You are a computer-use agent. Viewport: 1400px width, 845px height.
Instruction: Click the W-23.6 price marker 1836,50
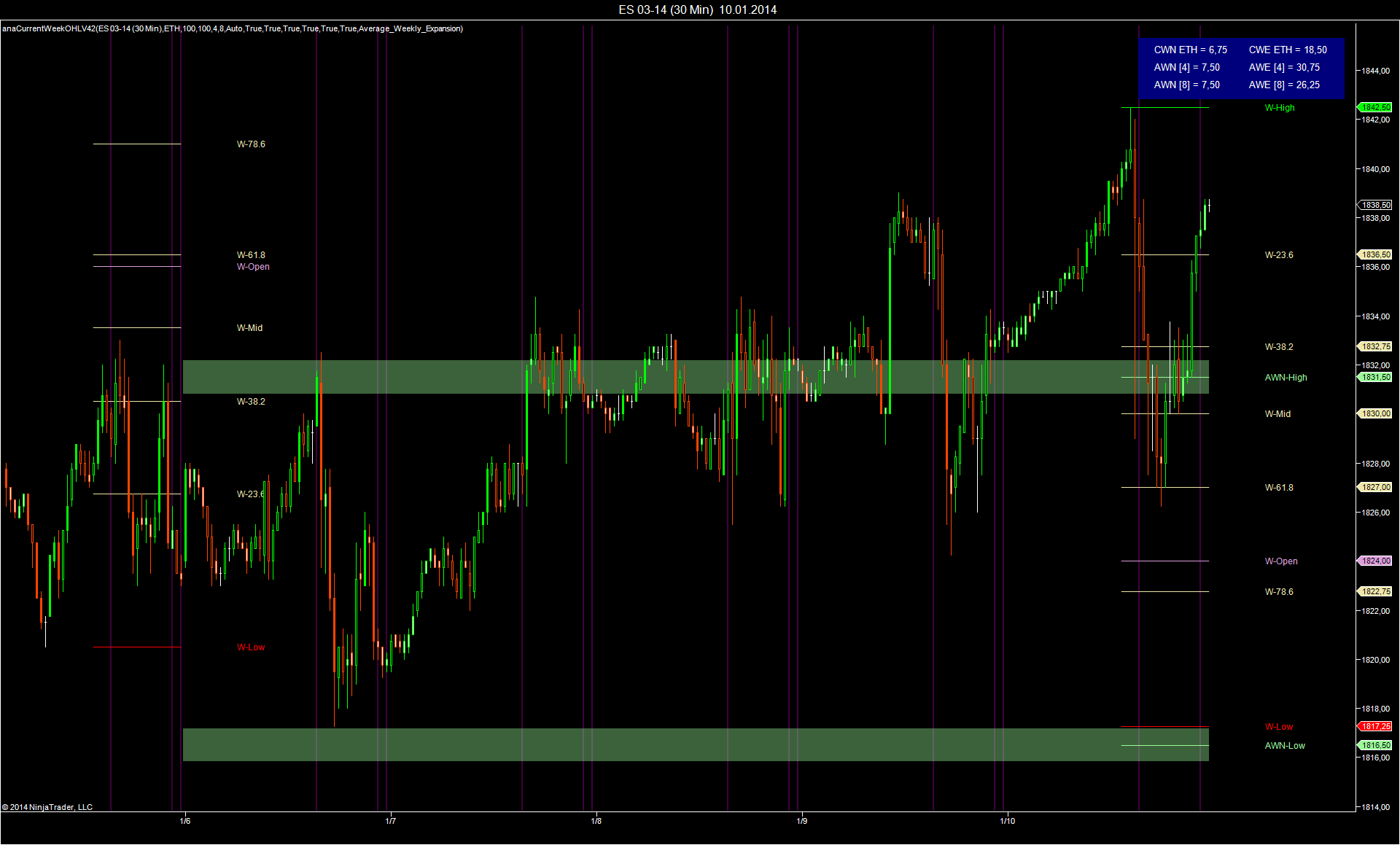point(1375,254)
